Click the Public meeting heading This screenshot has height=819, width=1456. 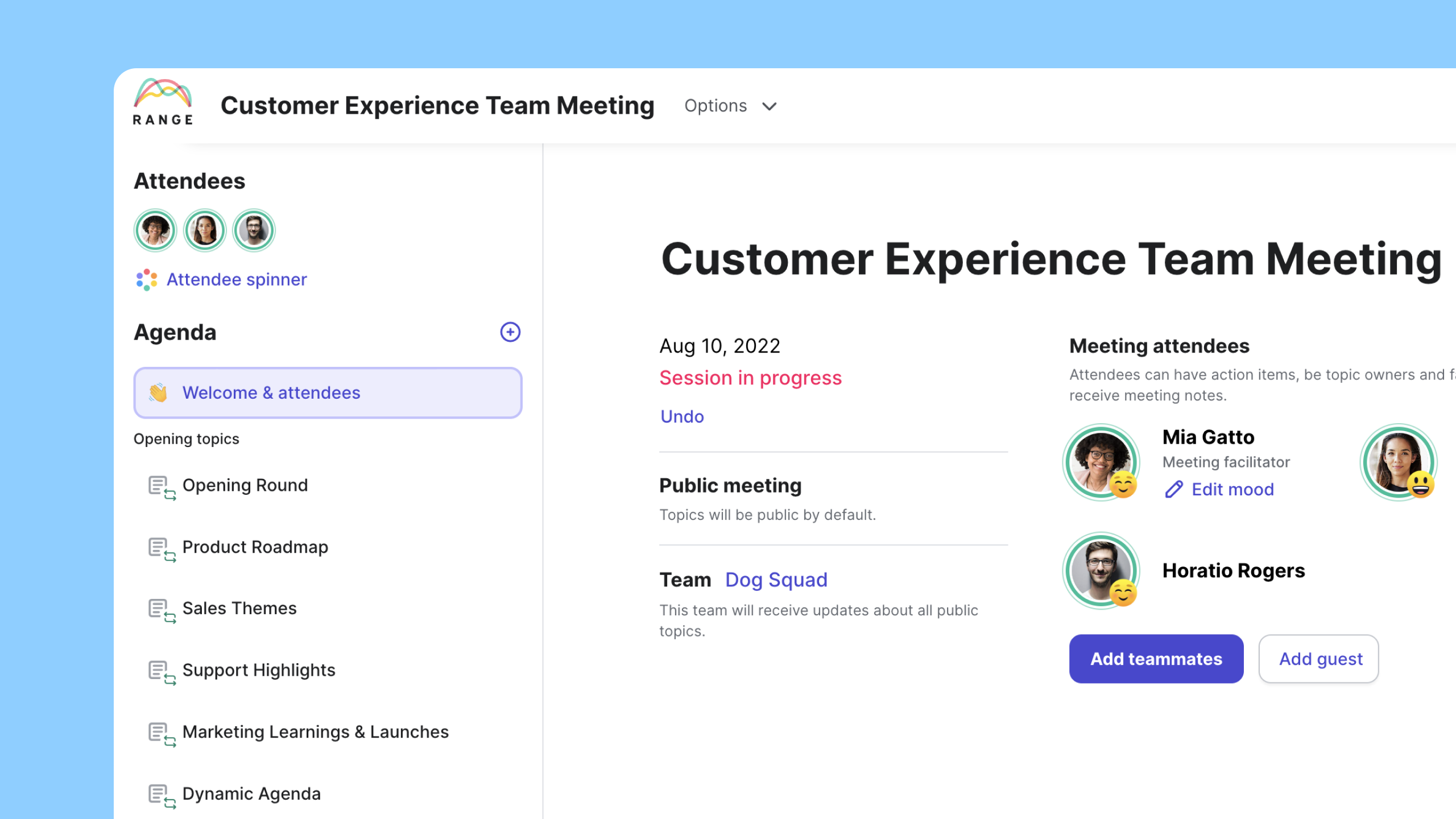tap(730, 486)
